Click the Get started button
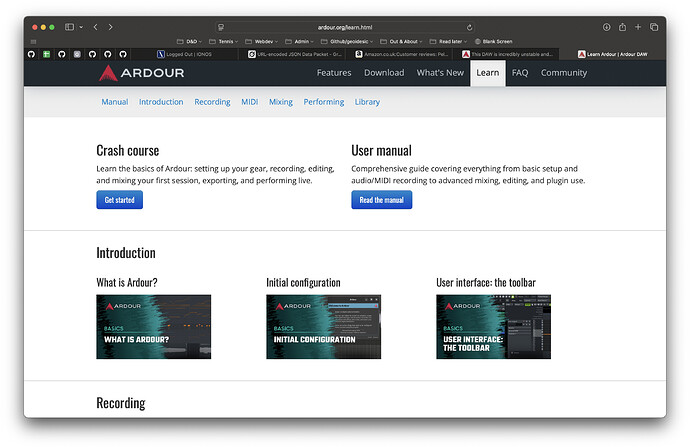The width and height of the screenshot is (690, 448). (x=119, y=200)
